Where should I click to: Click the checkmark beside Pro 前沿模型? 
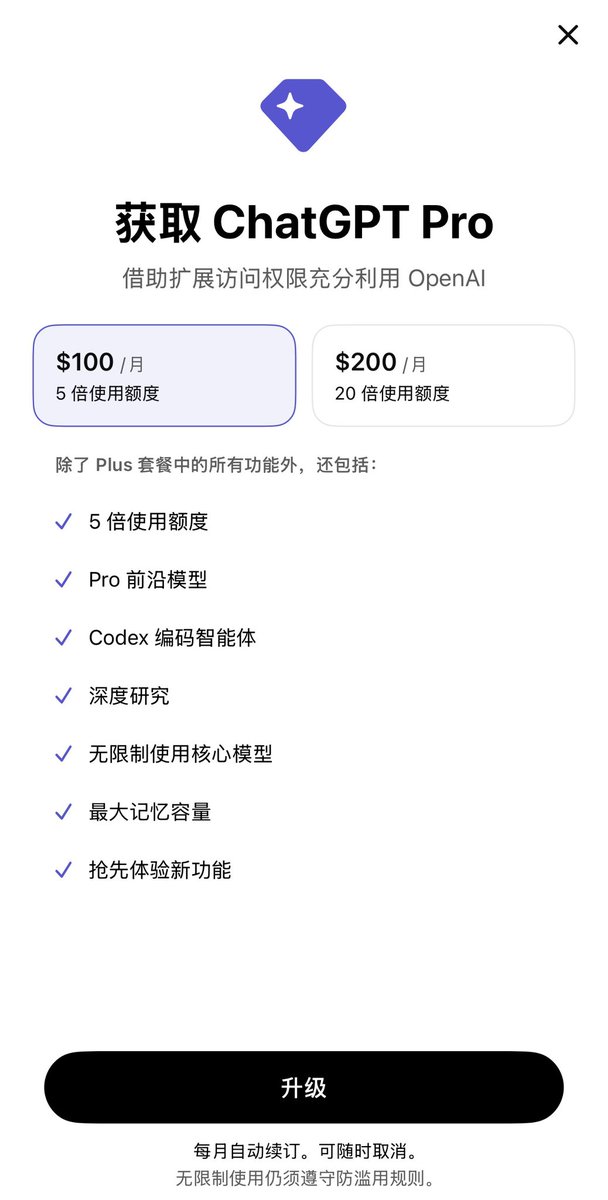[x=64, y=580]
